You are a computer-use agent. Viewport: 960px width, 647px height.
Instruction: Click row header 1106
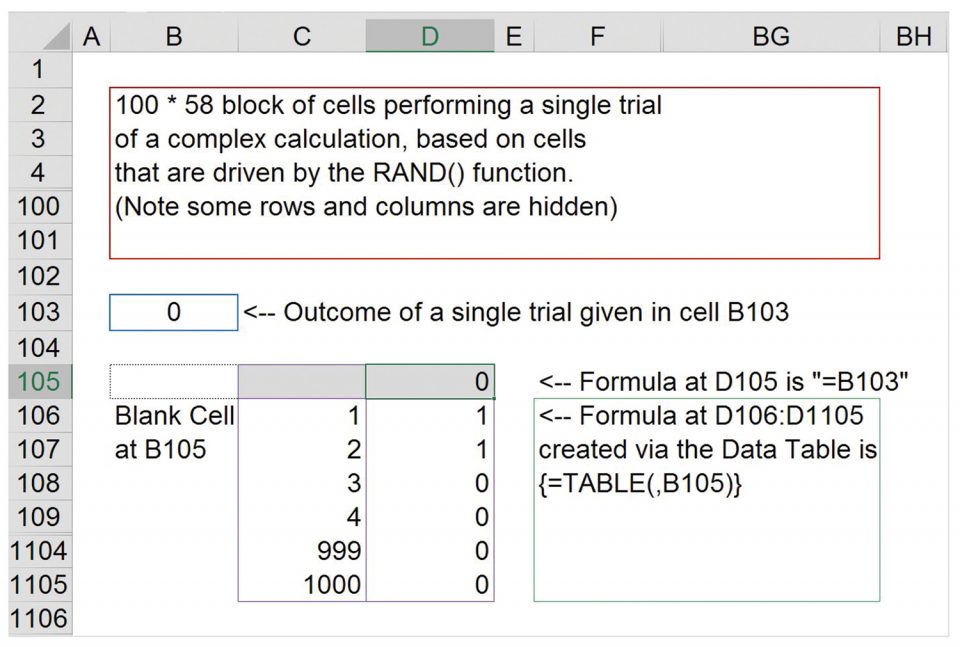tap(38, 619)
